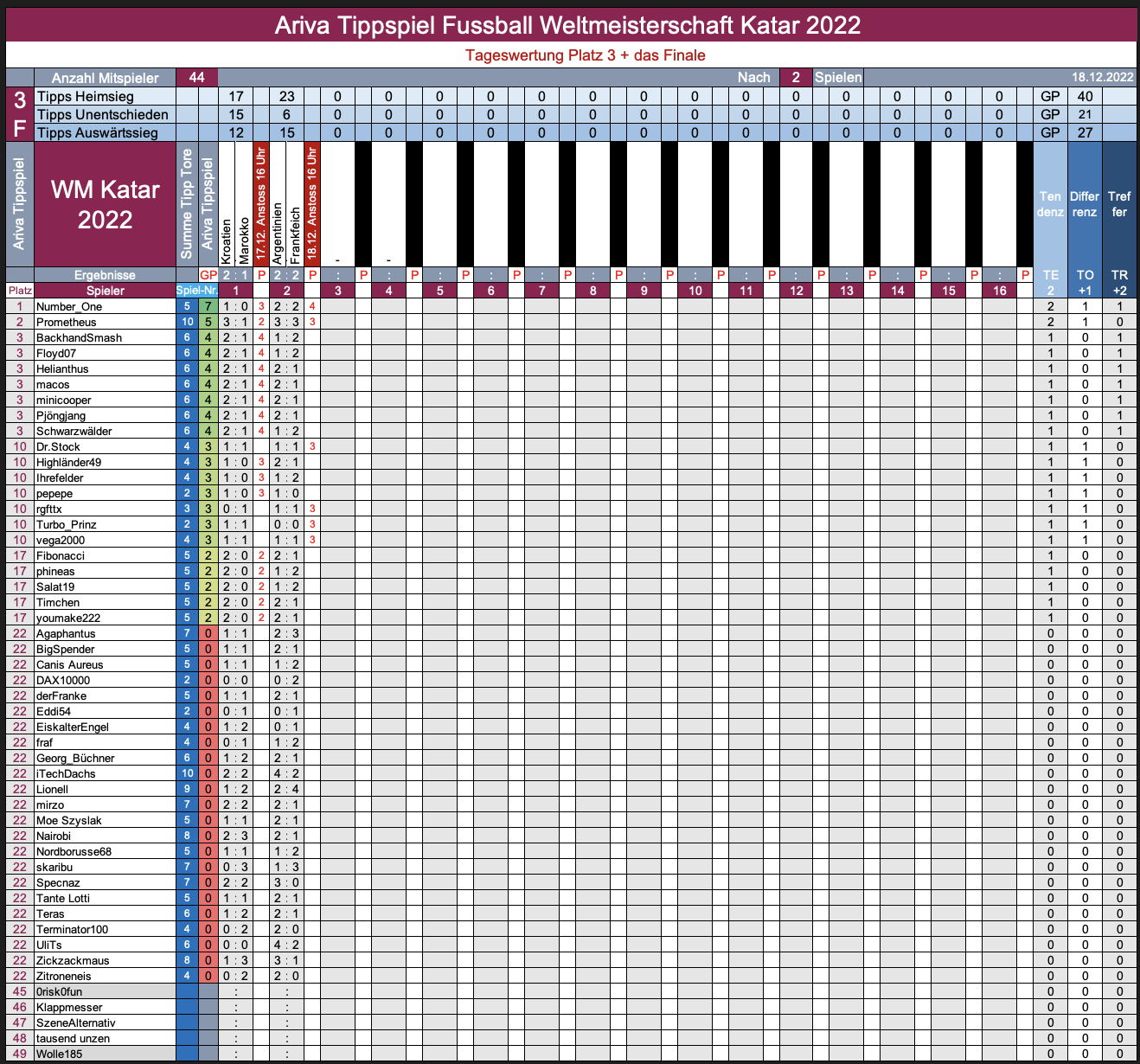
Task: Click the last player row 'Wolle185'
Action: coord(60,1054)
